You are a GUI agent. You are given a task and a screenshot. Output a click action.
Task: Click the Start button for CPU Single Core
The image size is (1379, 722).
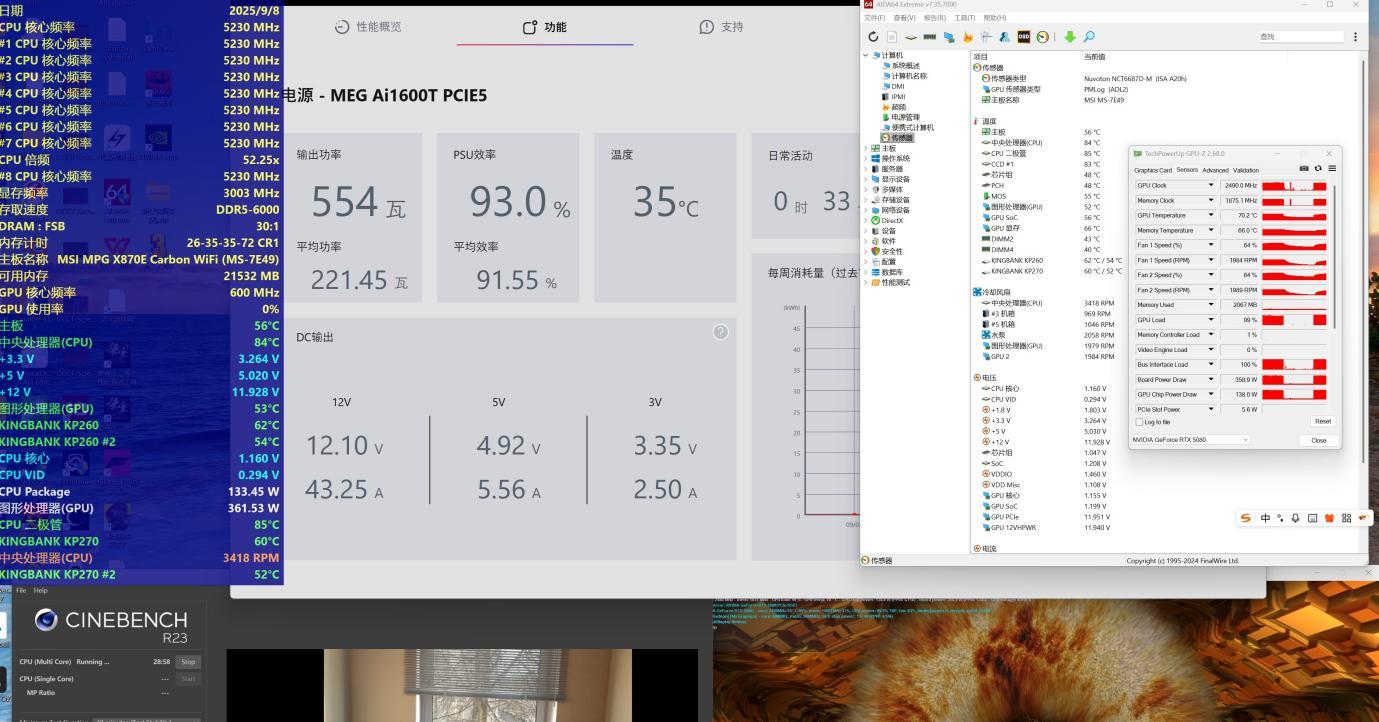coord(187,679)
